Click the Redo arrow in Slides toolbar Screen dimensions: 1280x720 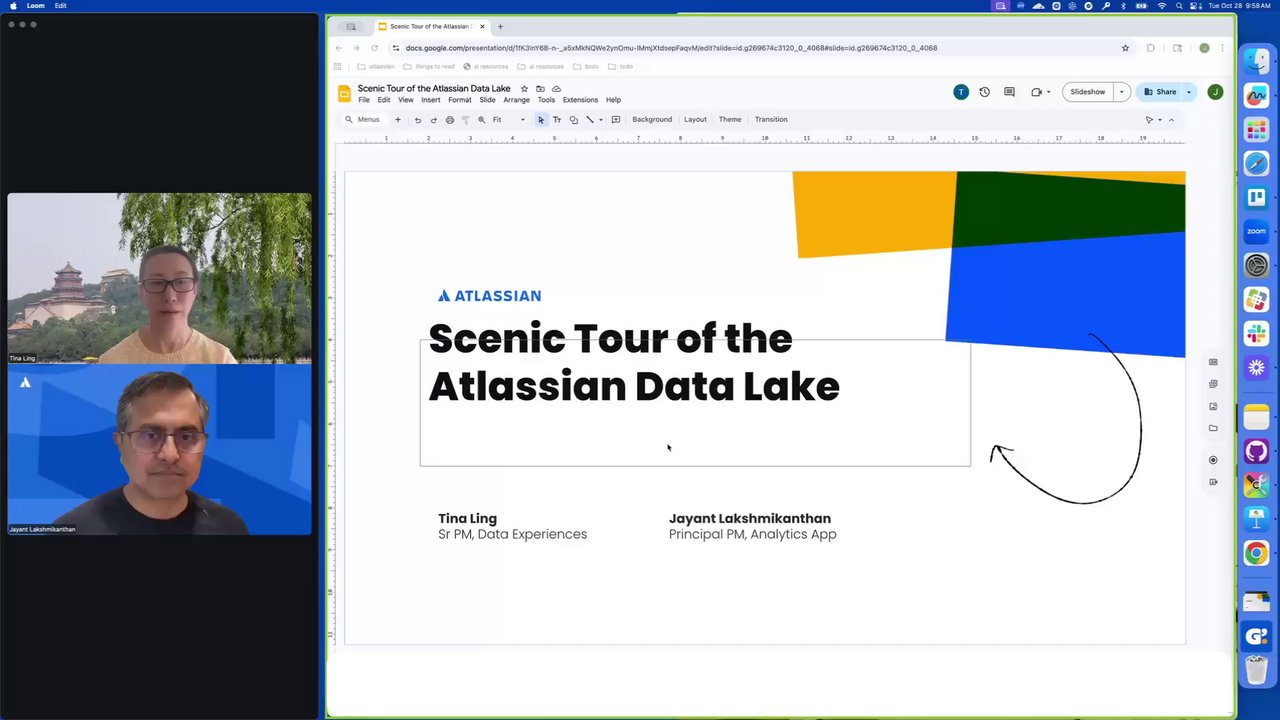point(433,120)
